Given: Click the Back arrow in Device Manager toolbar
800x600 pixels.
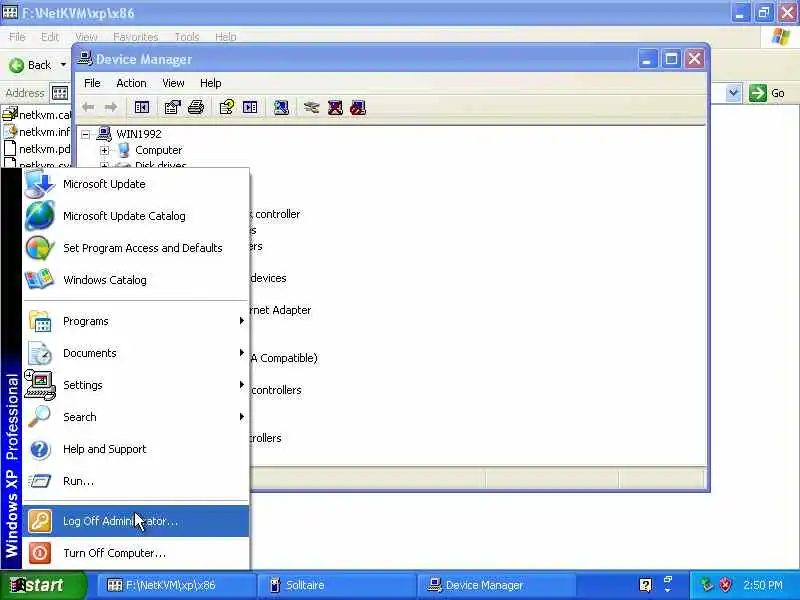Looking at the screenshot, I should pos(88,107).
